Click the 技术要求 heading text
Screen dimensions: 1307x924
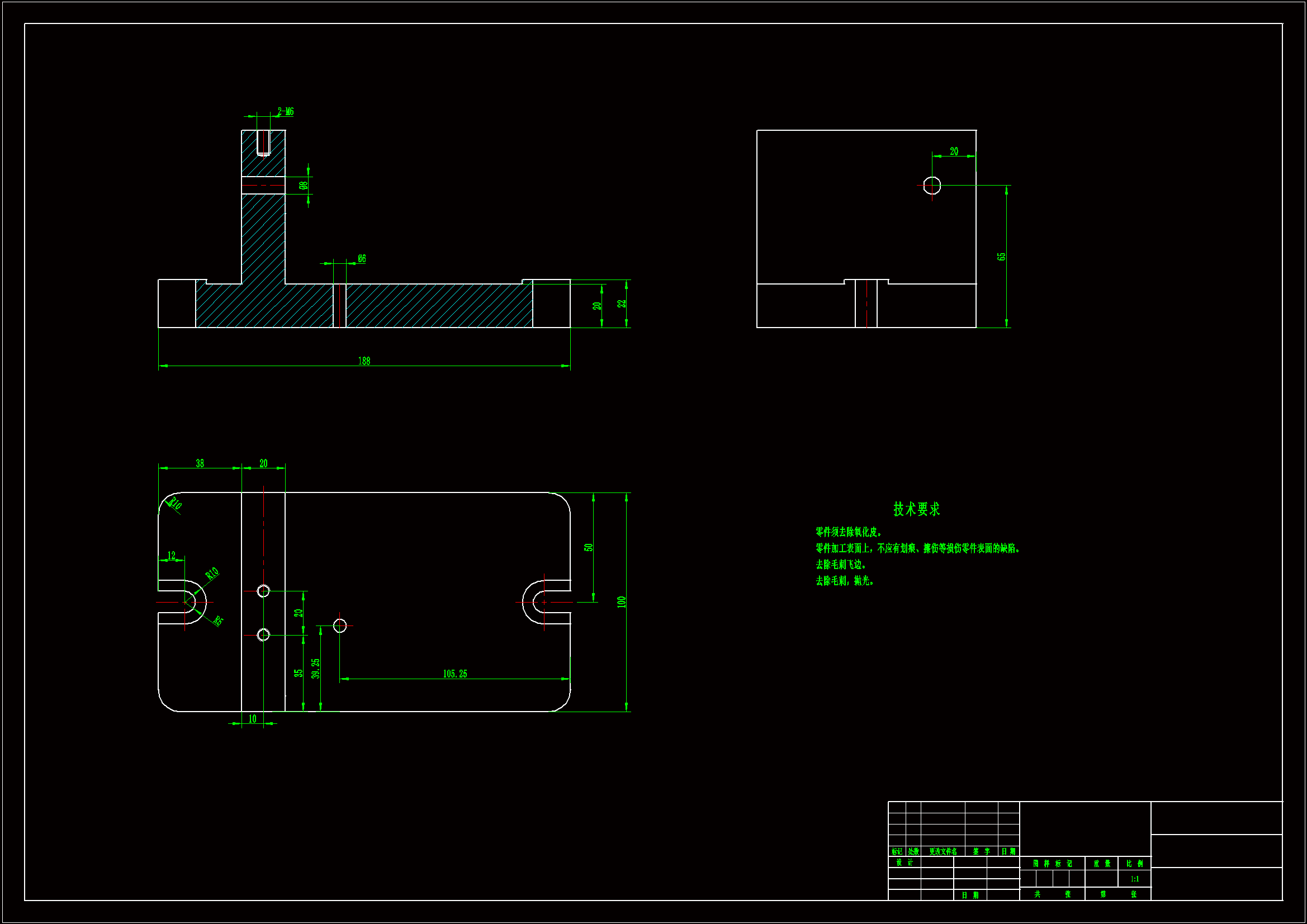[916, 509]
